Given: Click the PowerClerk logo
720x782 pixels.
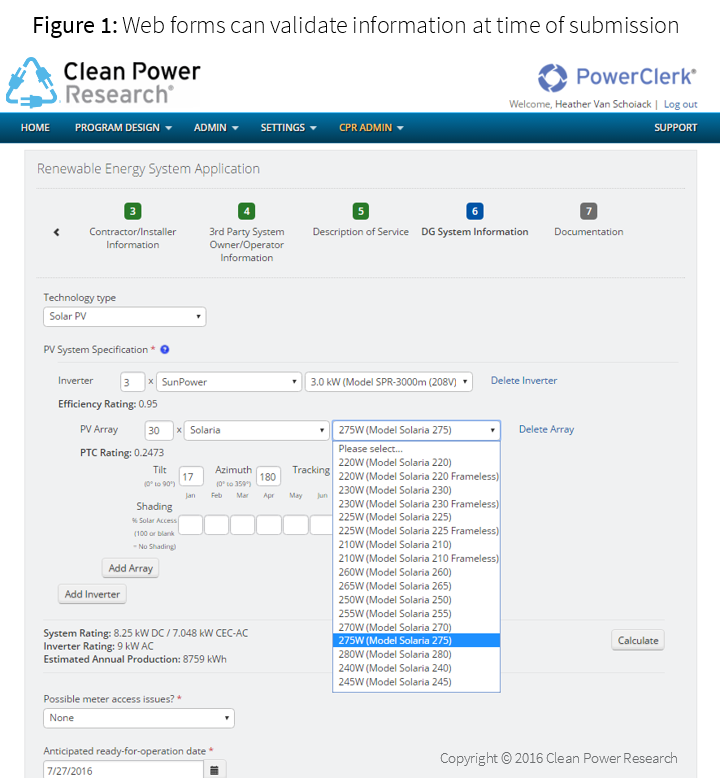Looking at the screenshot, I should tap(616, 78).
